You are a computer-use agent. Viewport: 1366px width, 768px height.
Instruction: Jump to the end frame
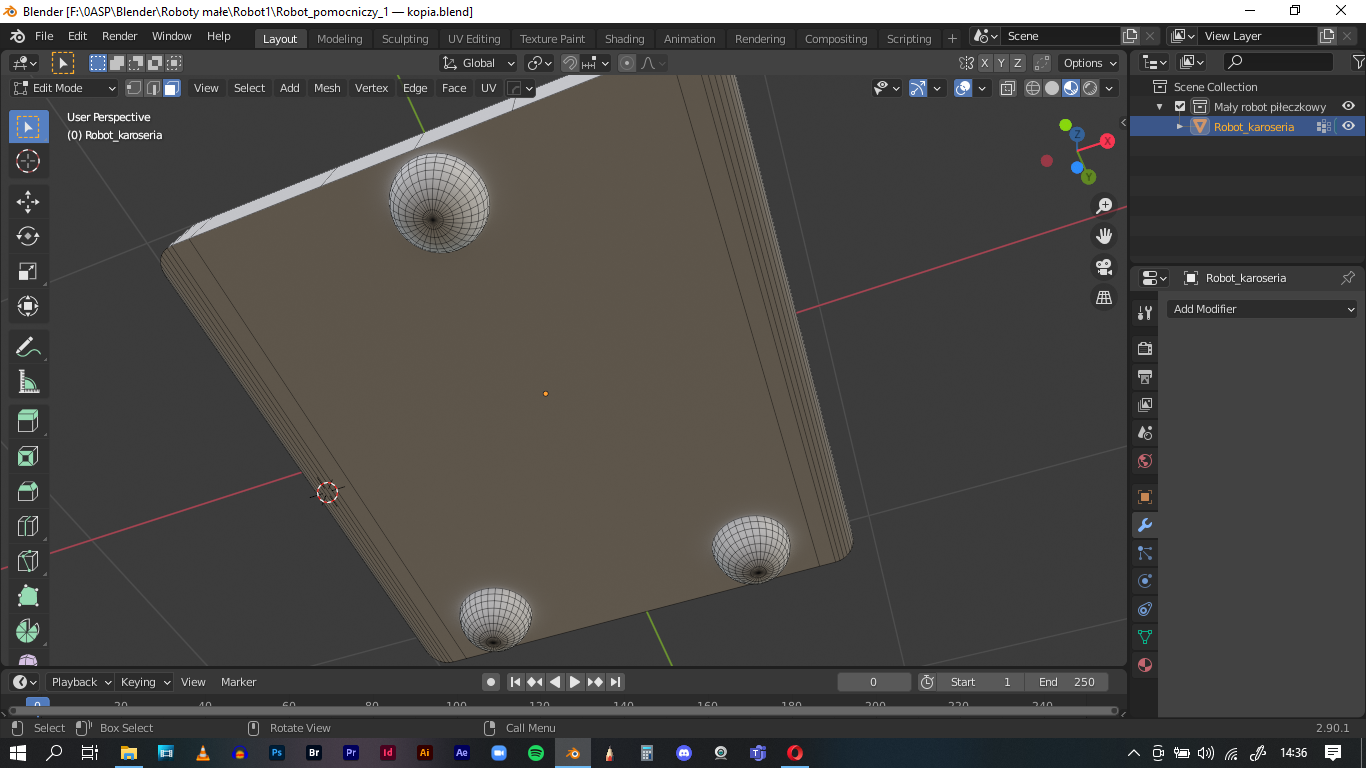click(616, 682)
